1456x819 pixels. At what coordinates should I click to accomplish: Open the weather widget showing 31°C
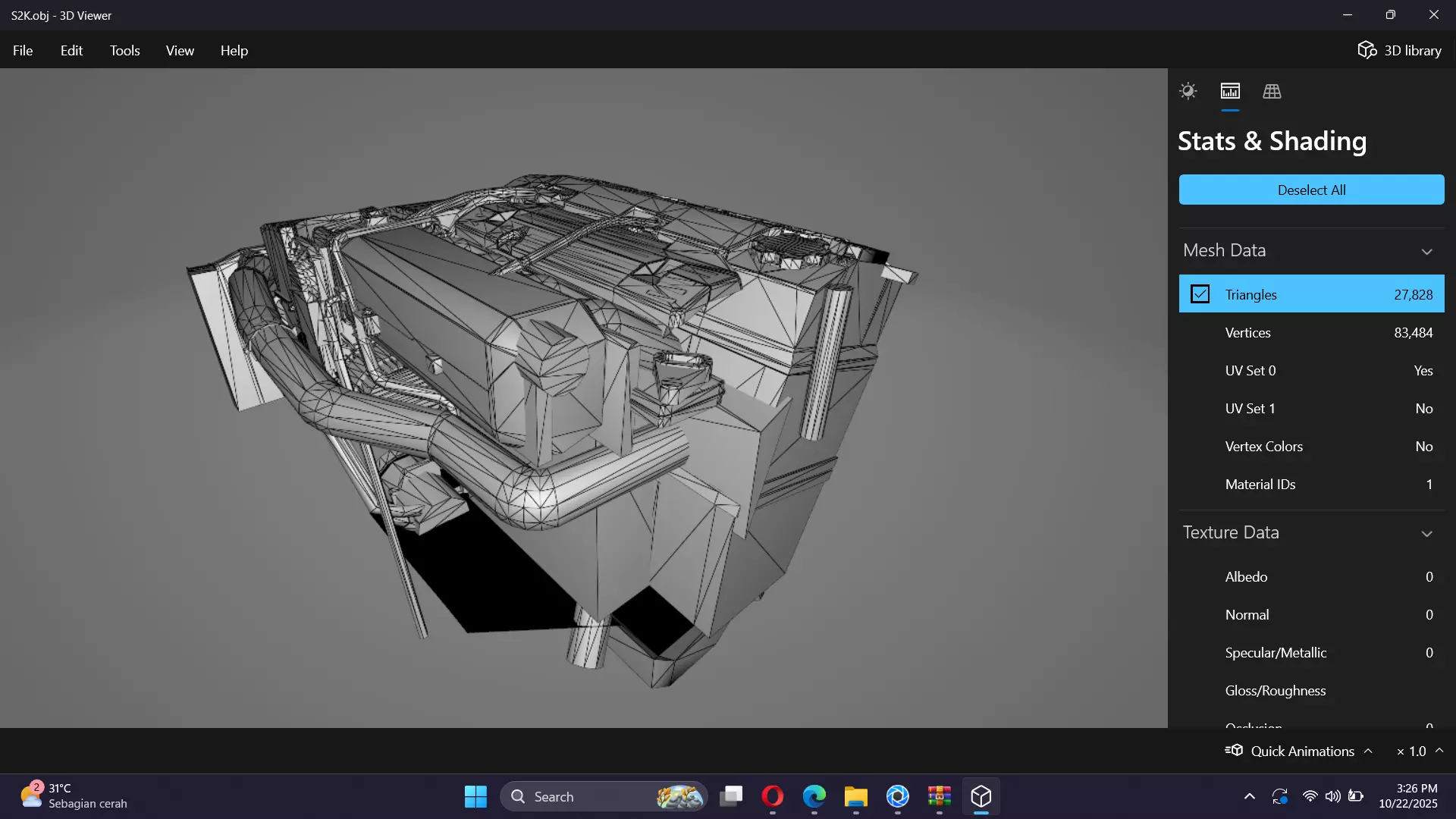point(74,796)
